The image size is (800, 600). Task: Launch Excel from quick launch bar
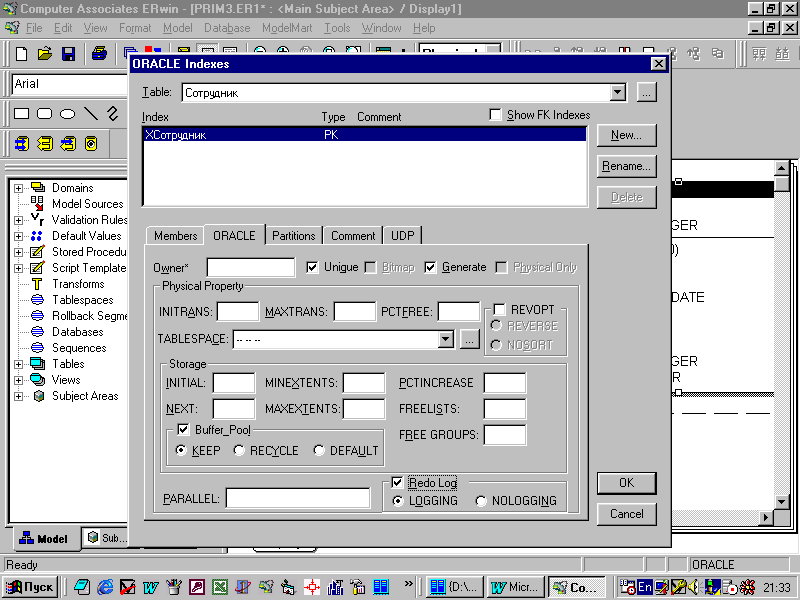tap(220, 587)
